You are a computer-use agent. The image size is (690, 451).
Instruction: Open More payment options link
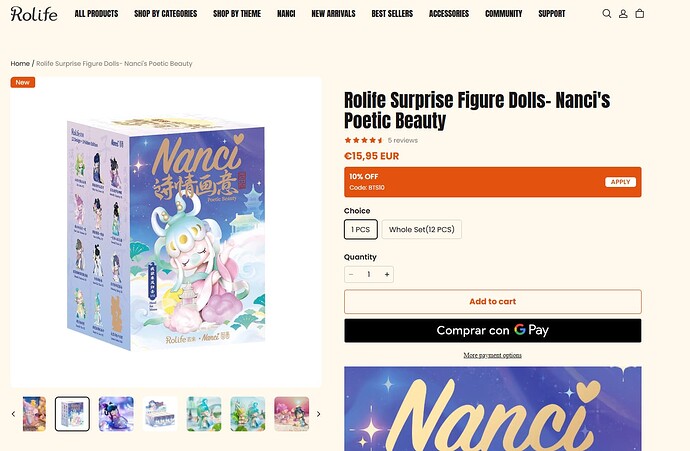(492, 355)
